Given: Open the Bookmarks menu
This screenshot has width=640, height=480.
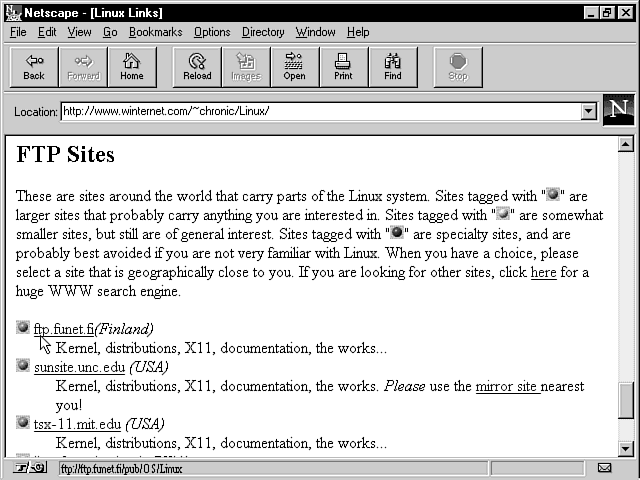Looking at the screenshot, I should (155, 32).
